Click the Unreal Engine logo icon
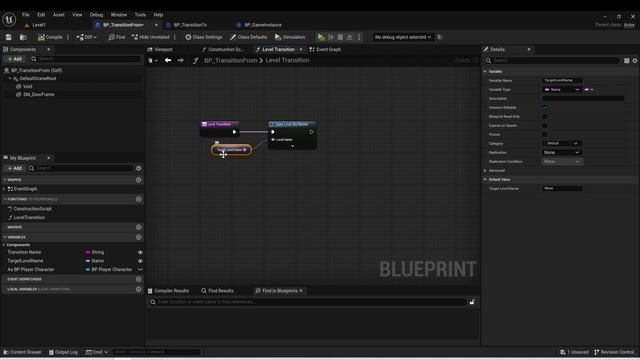The height and width of the screenshot is (360, 640). click(9, 19)
